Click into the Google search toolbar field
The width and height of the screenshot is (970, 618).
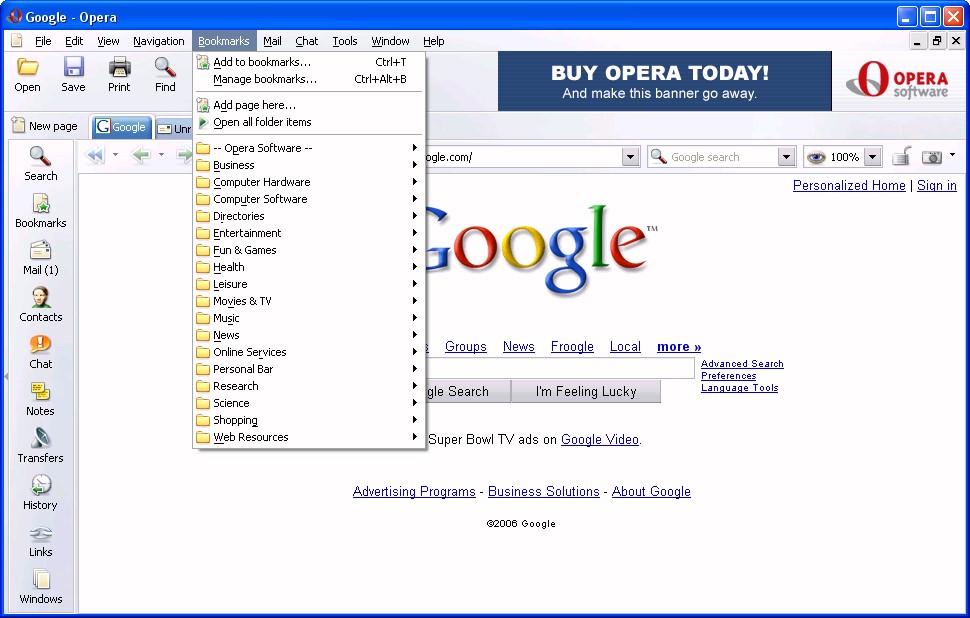pyautogui.click(x=721, y=157)
